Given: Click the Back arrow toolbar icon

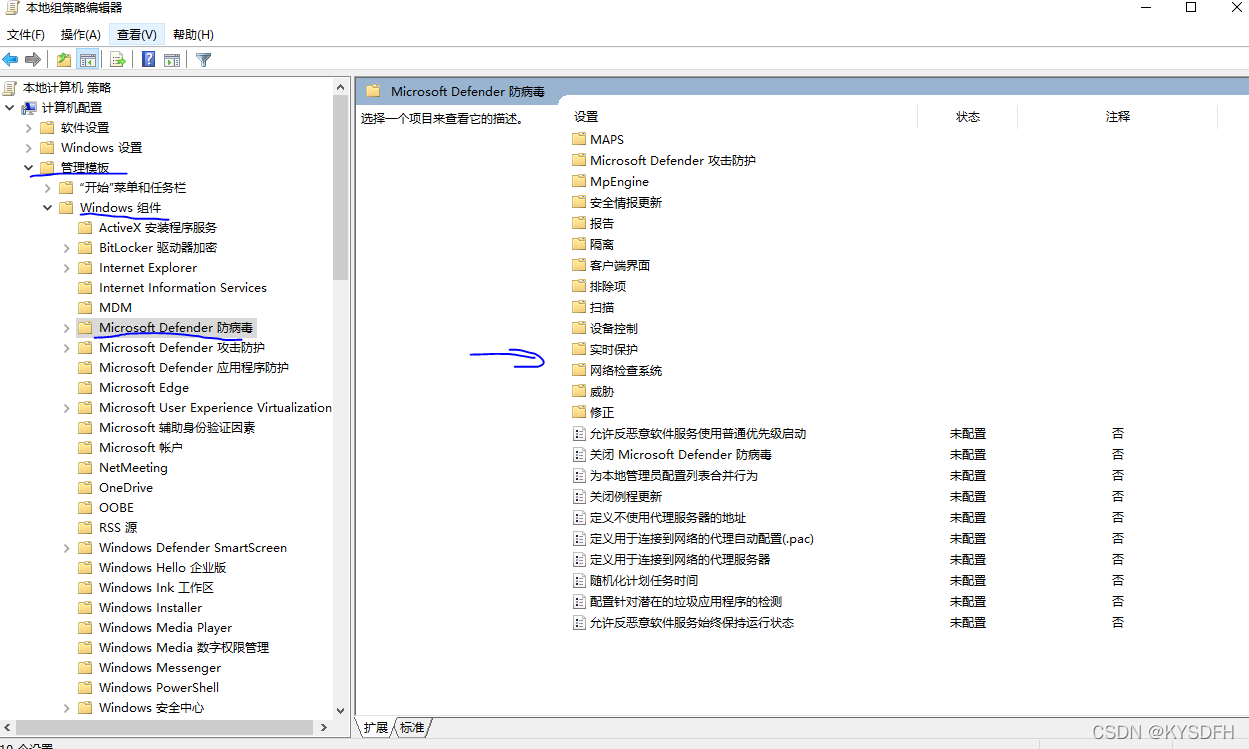Looking at the screenshot, I should [x=11, y=60].
